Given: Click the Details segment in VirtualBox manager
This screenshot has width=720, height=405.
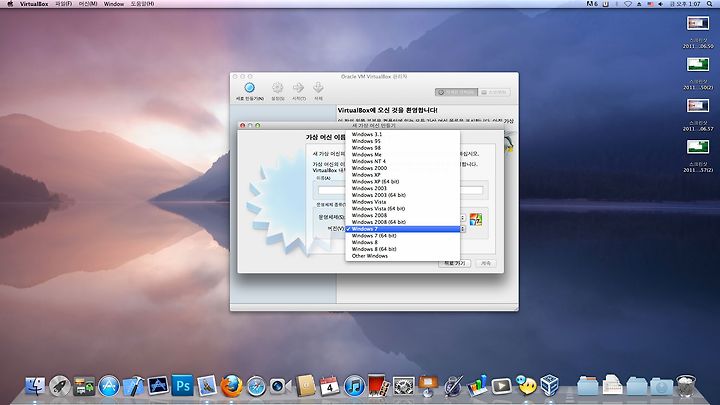Looking at the screenshot, I should [456, 92].
